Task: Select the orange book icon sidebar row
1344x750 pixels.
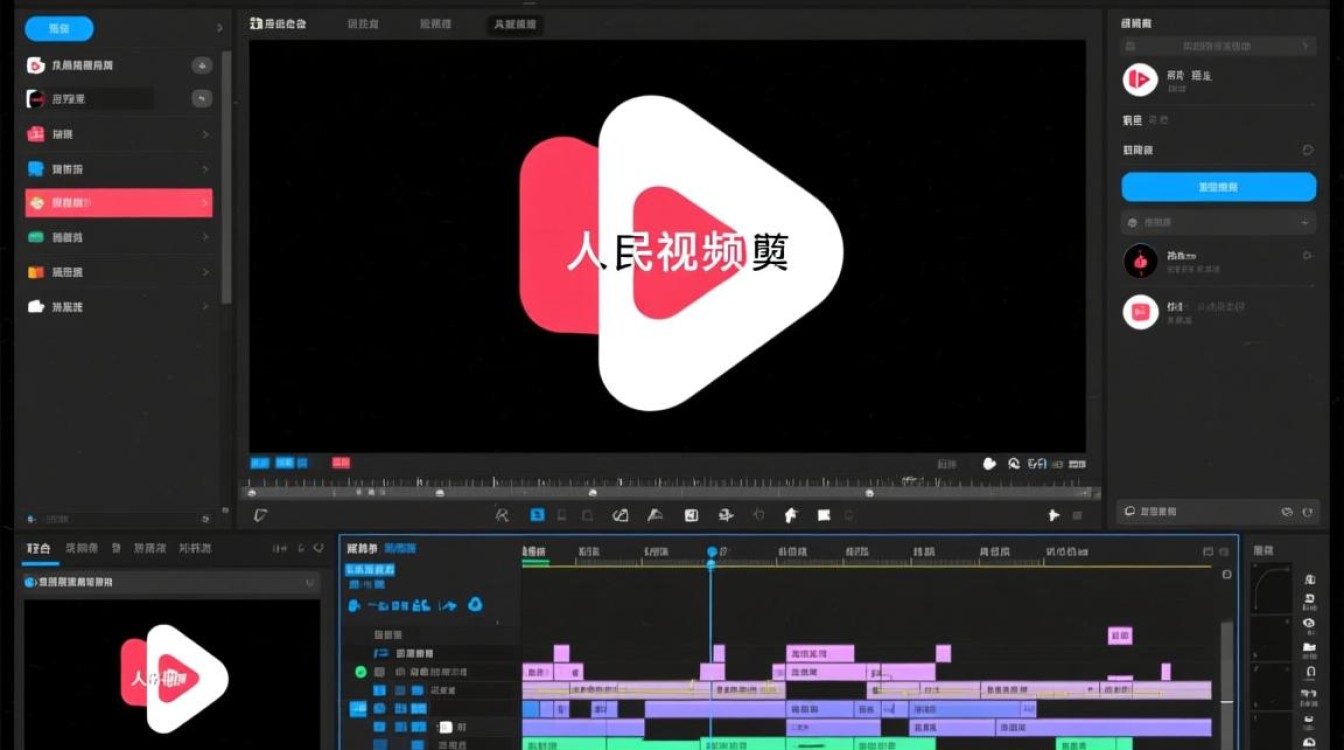Action: (x=118, y=272)
